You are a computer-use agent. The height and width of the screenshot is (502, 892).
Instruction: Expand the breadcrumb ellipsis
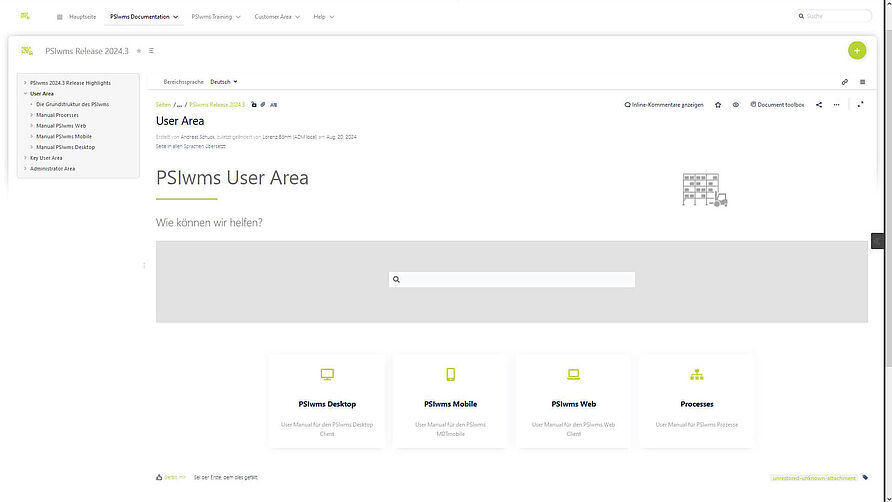coord(179,105)
